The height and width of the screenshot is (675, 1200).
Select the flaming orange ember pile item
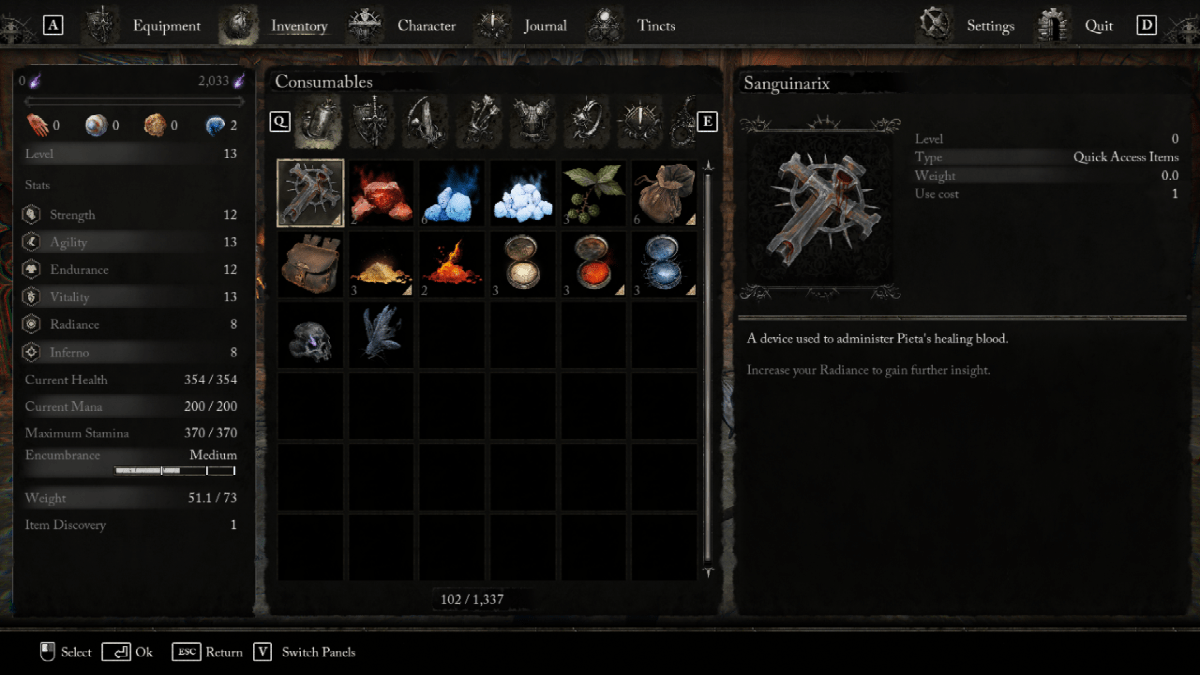pos(452,264)
